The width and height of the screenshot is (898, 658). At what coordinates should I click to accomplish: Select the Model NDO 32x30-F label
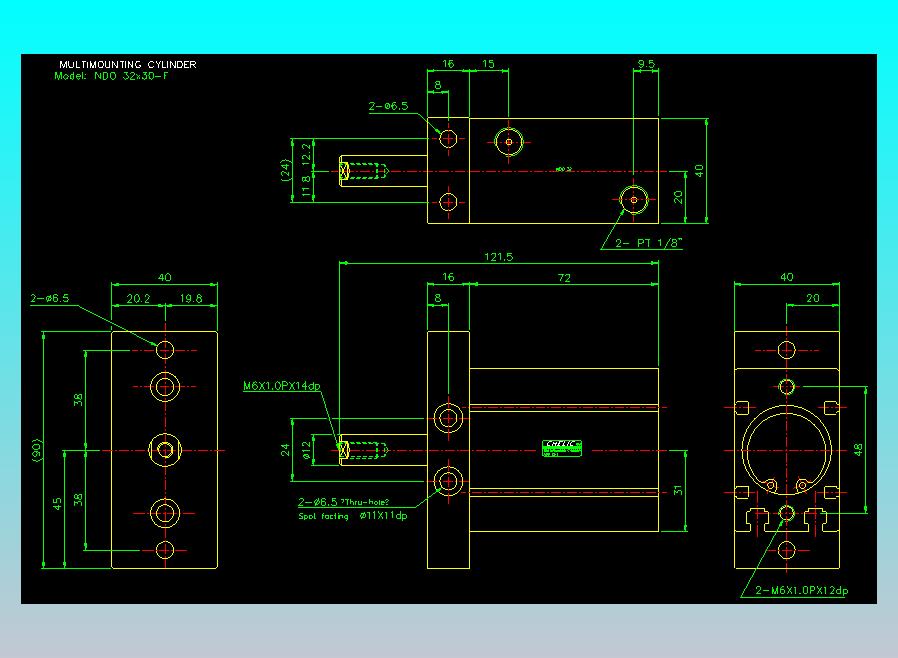point(111,76)
